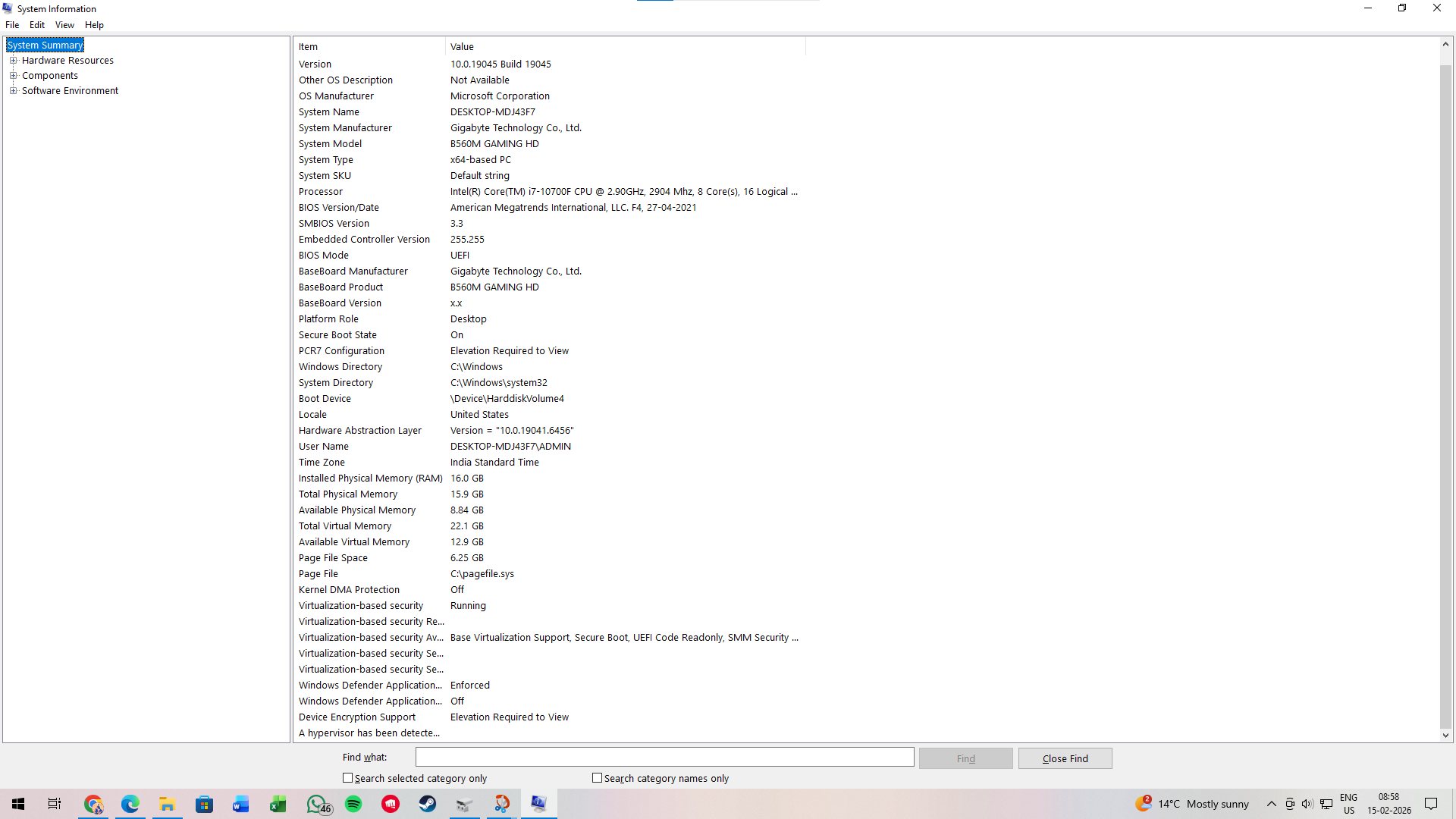
Task: Click the Find what text field
Action: pos(664,757)
